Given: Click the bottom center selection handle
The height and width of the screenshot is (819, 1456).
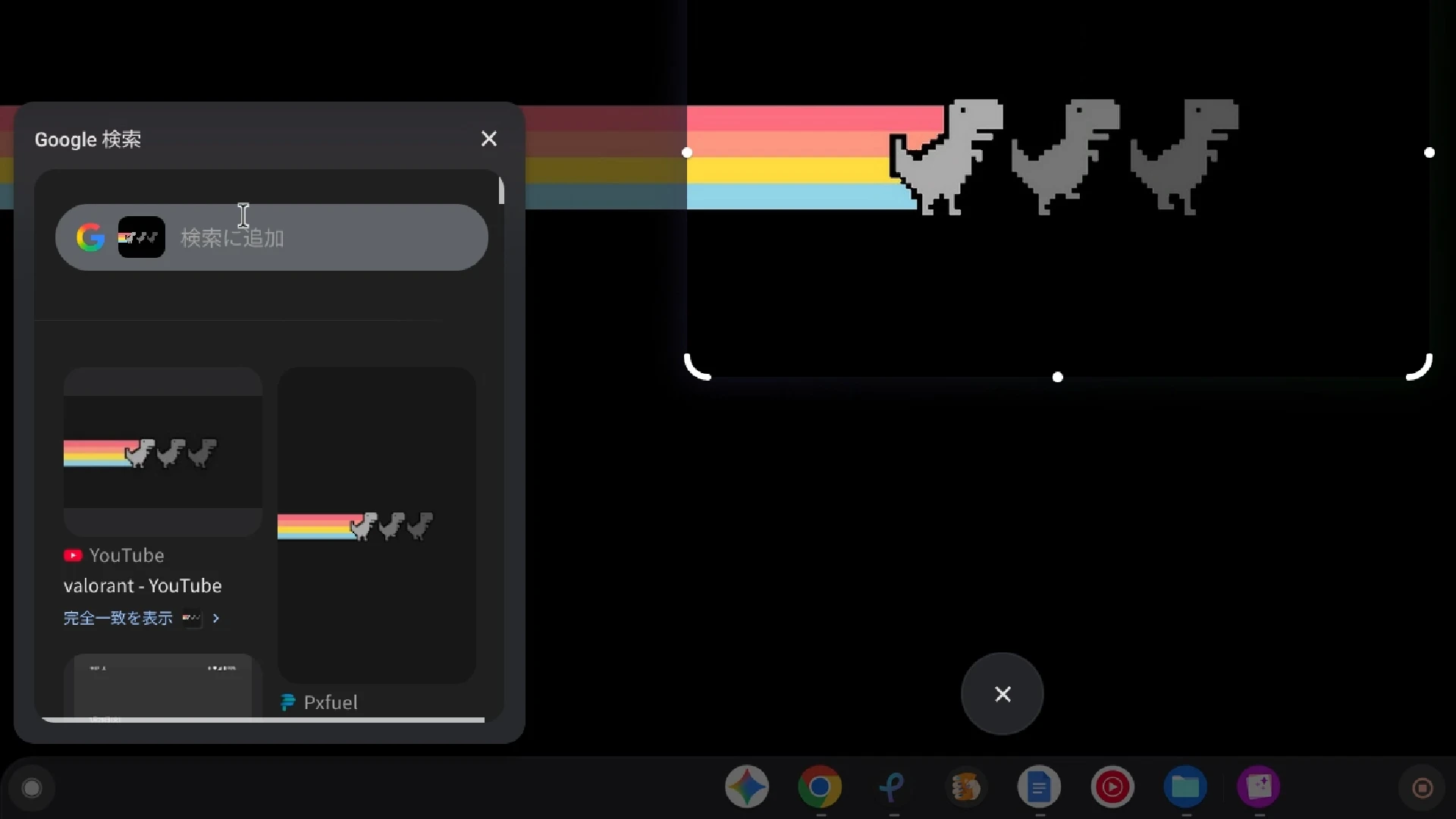Looking at the screenshot, I should pos(1058,377).
